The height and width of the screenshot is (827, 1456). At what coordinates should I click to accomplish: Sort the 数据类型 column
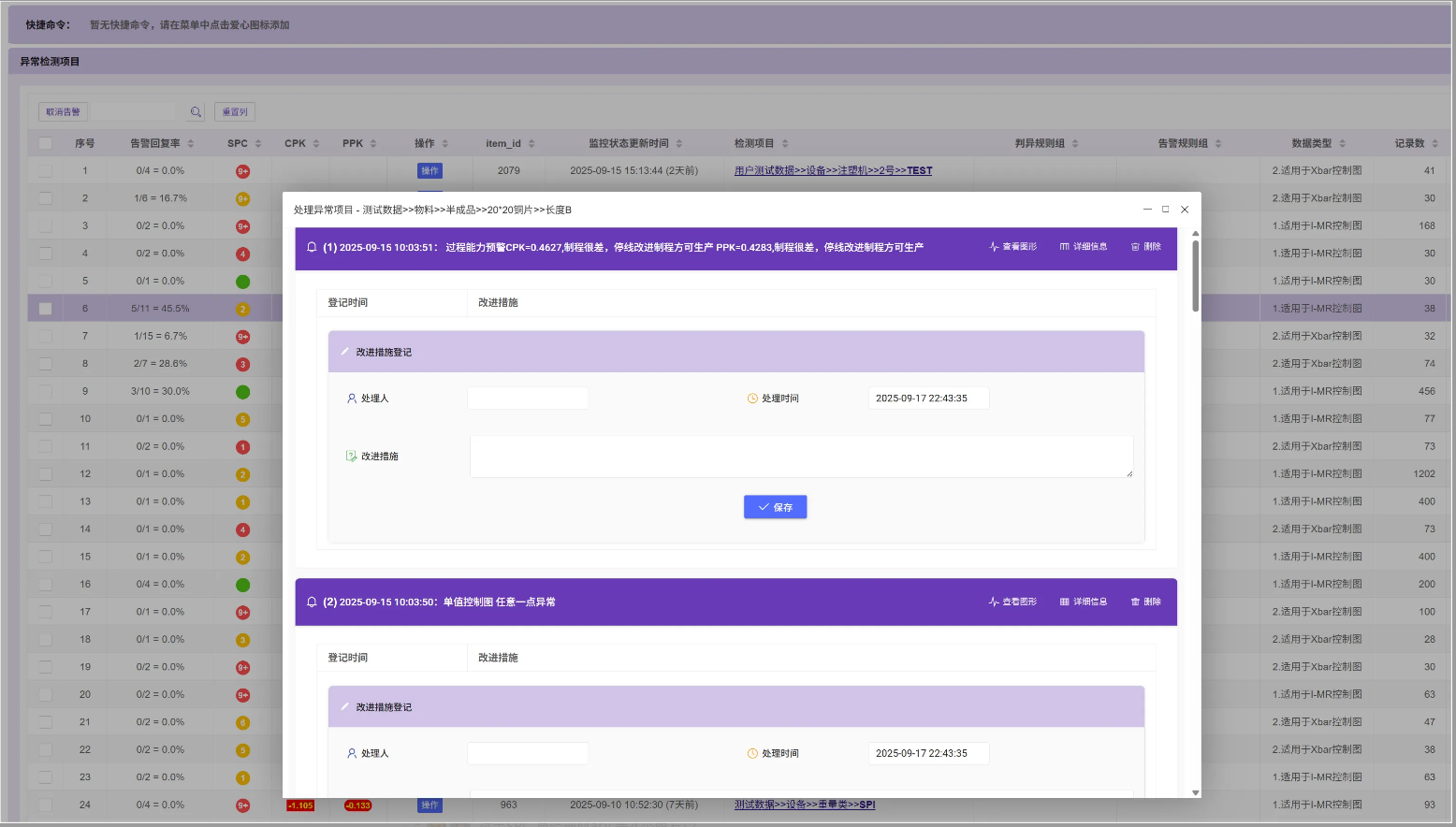tap(1342, 144)
